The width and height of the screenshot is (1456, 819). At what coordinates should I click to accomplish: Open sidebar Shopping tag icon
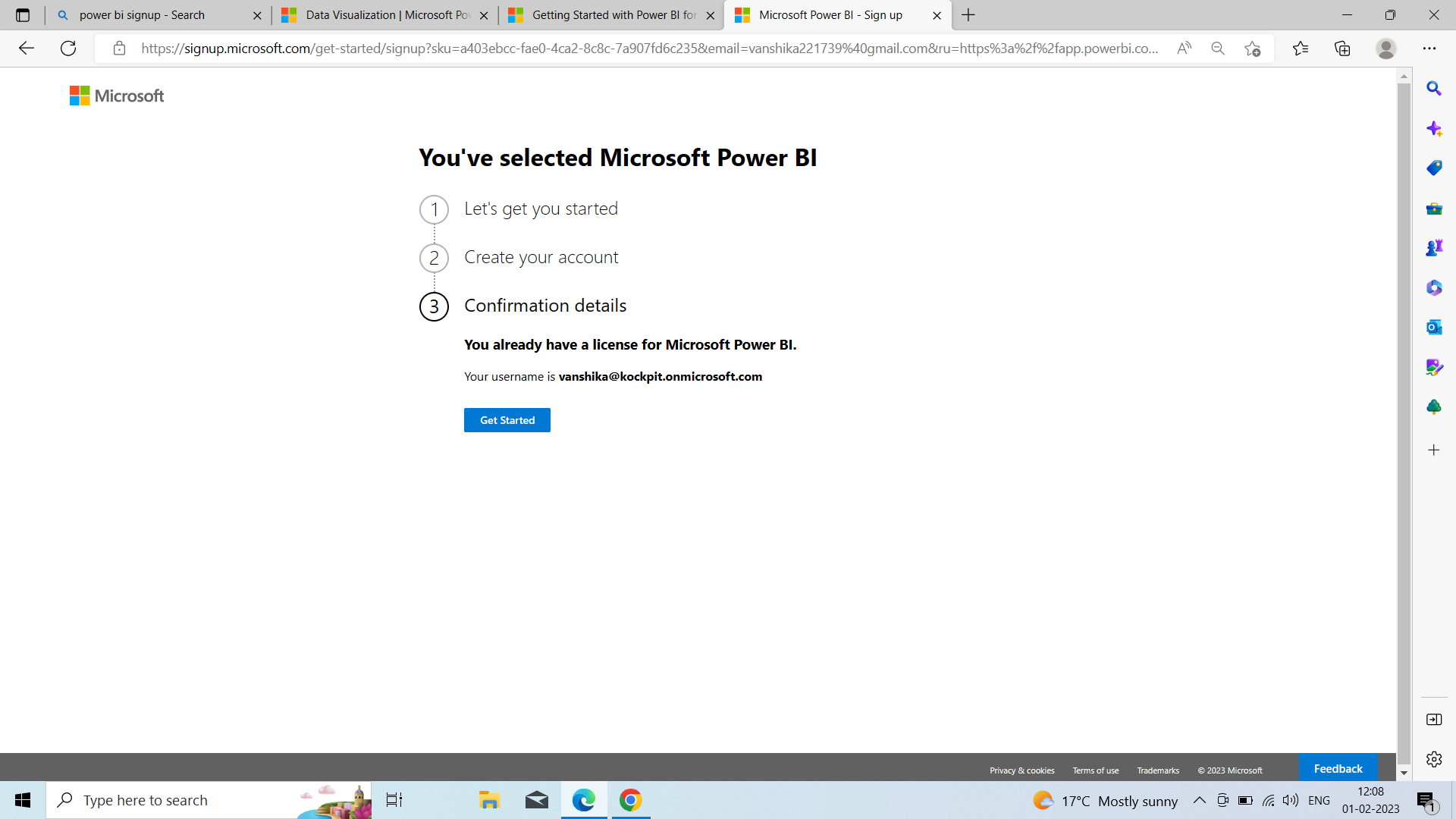[x=1434, y=168]
